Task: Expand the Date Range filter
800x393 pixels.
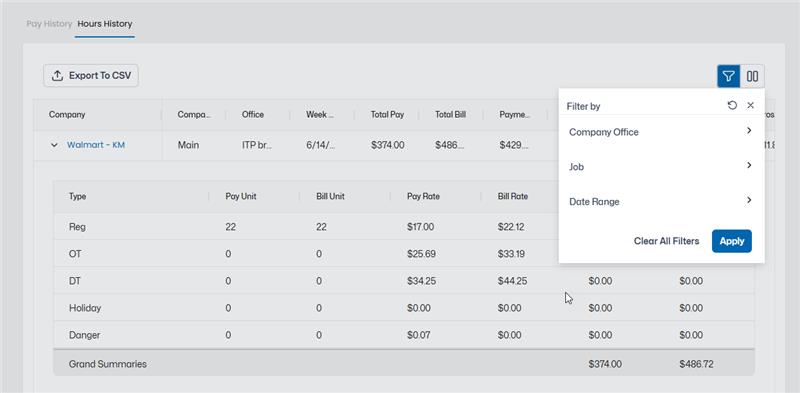Action: click(661, 201)
